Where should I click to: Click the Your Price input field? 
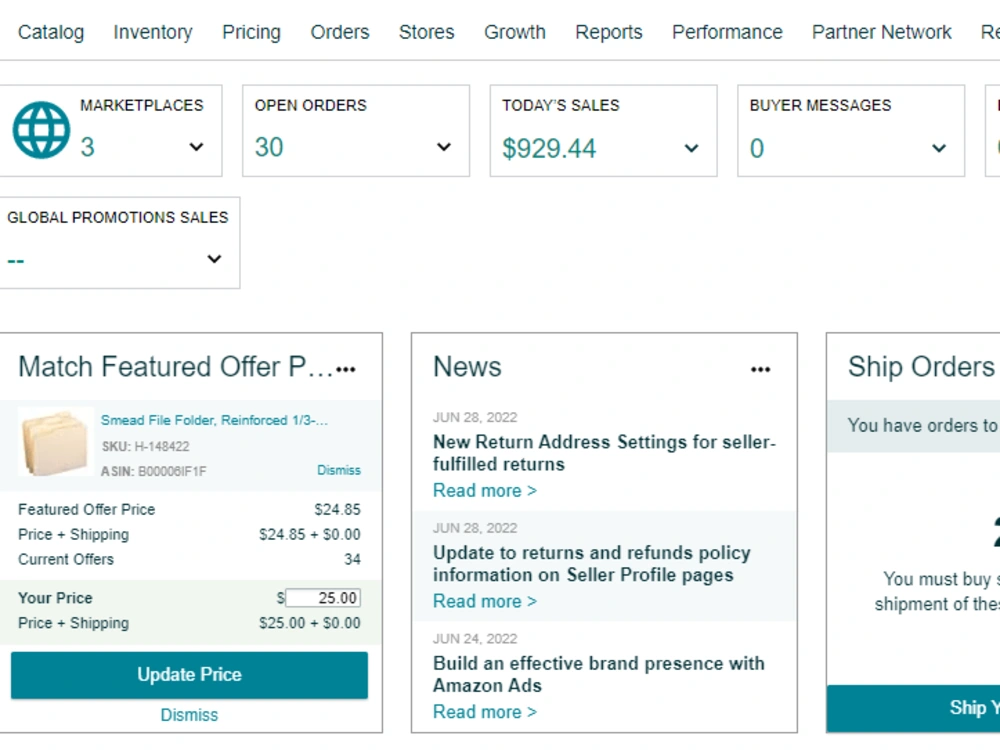[x=323, y=598]
